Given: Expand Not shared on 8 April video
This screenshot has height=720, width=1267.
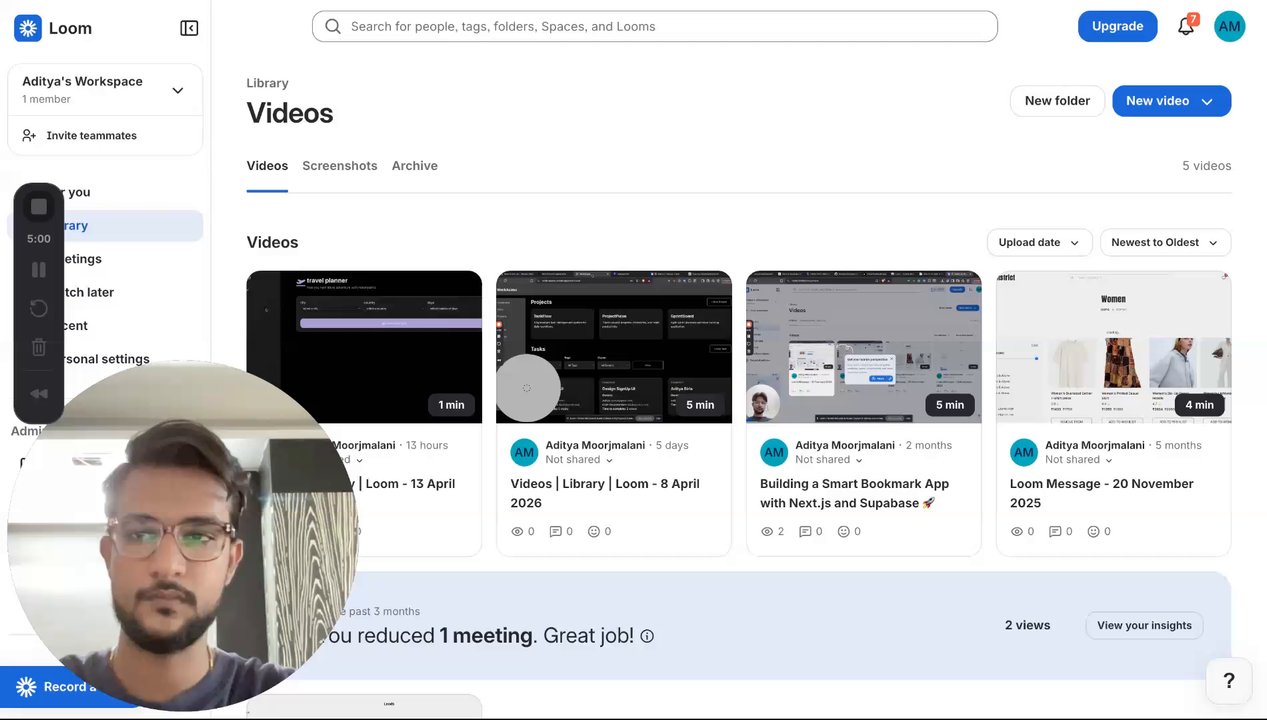Looking at the screenshot, I should tap(579, 460).
